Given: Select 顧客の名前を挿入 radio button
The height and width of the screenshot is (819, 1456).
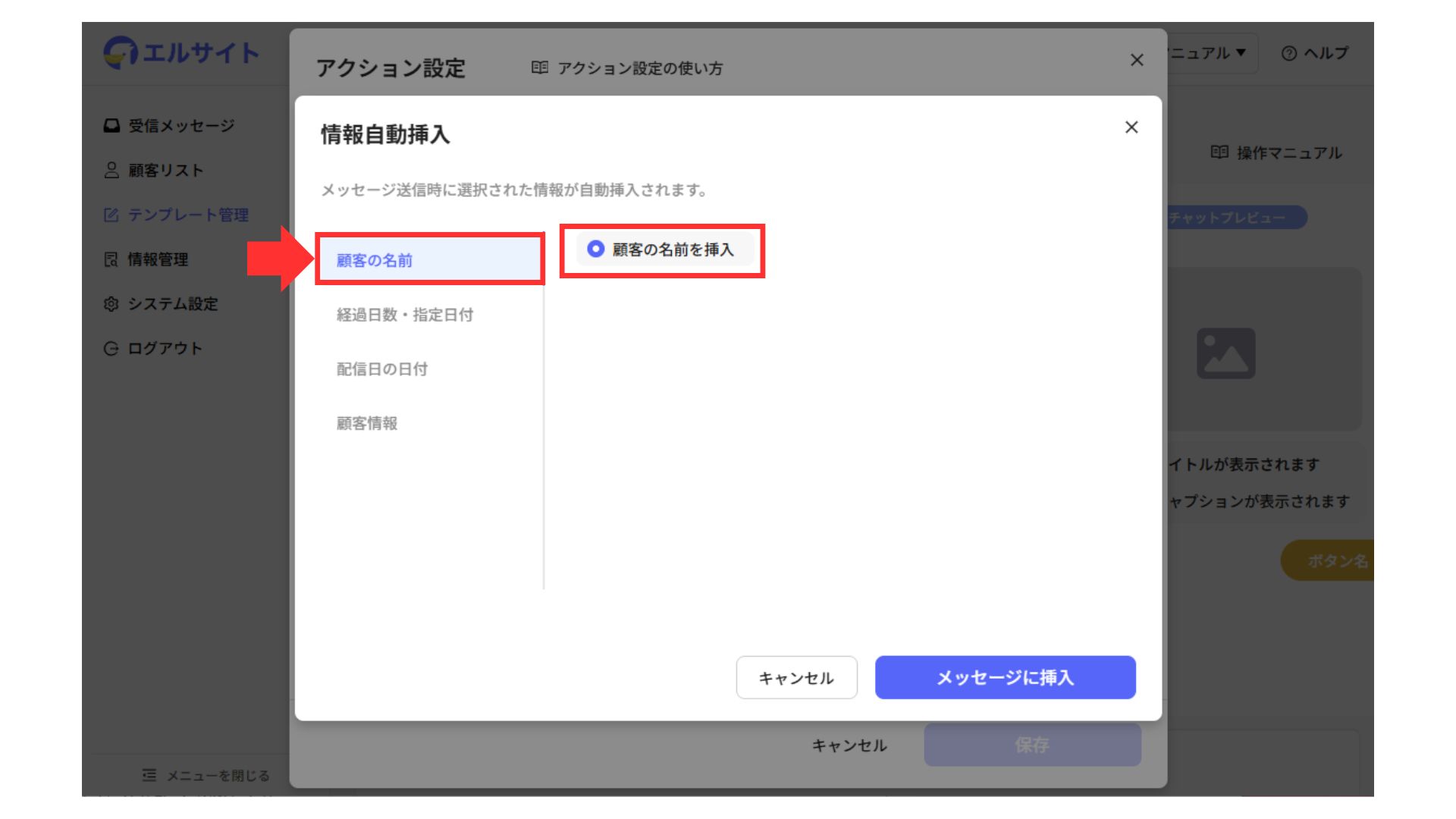Looking at the screenshot, I should [x=596, y=249].
